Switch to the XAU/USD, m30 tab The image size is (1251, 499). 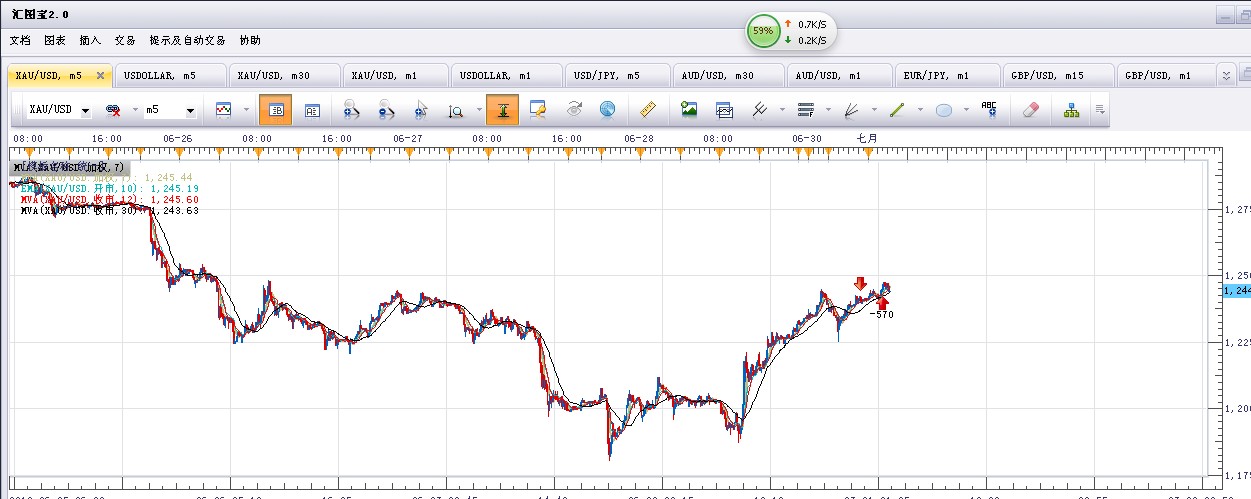(284, 76)
